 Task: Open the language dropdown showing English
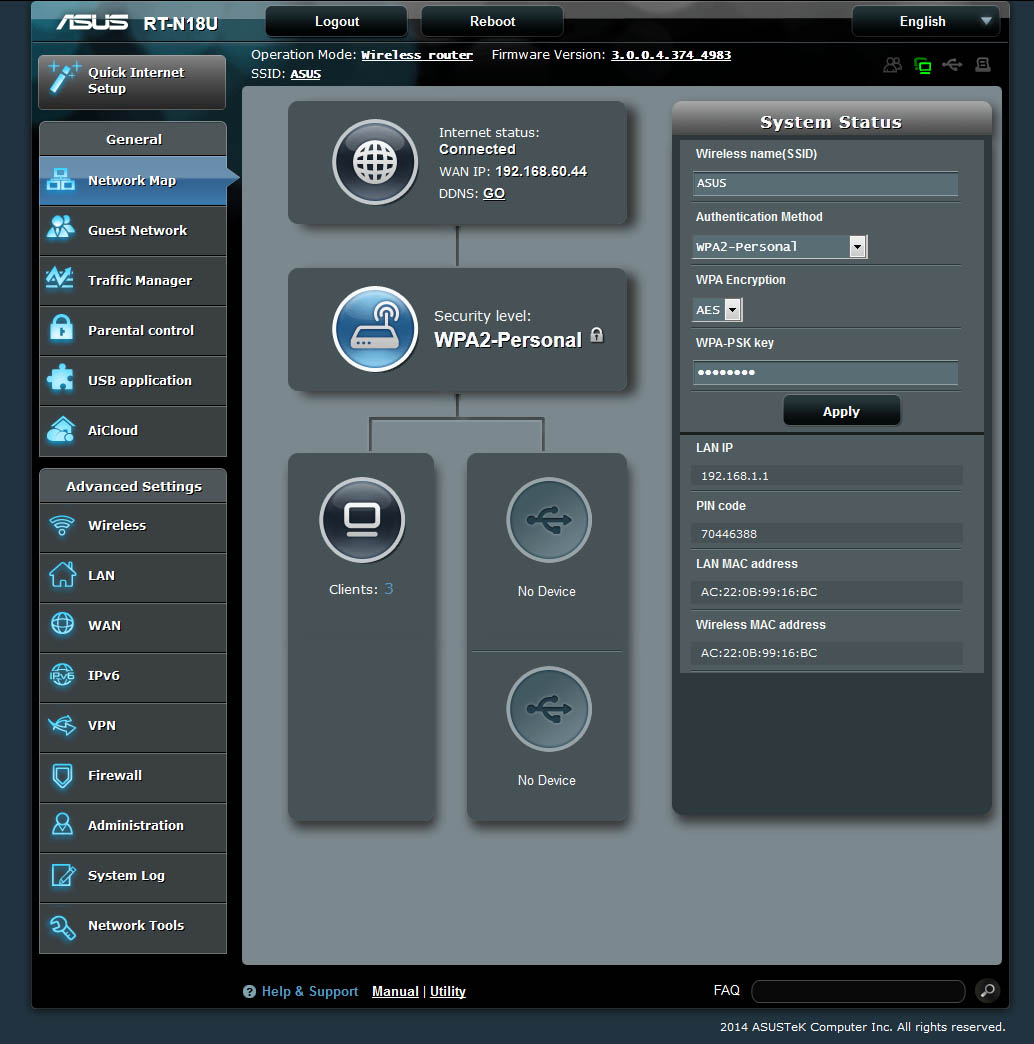925,21
